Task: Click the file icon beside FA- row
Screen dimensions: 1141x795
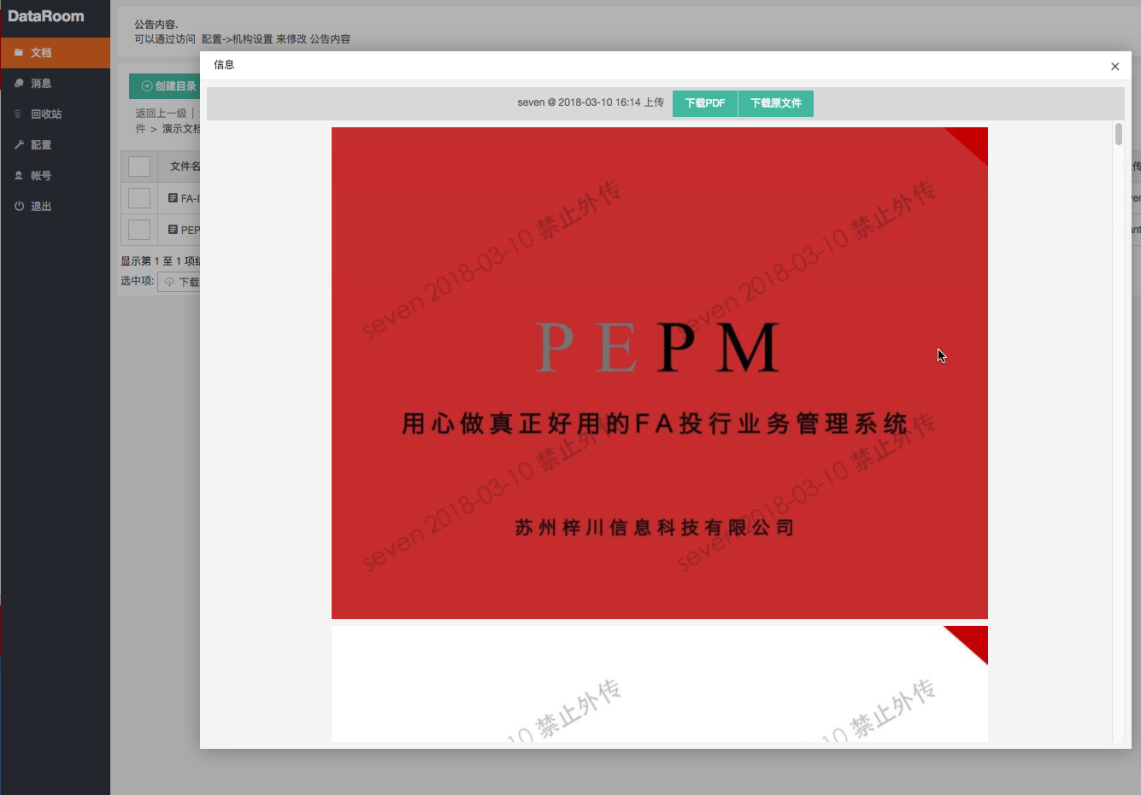Action: point(173,198)
